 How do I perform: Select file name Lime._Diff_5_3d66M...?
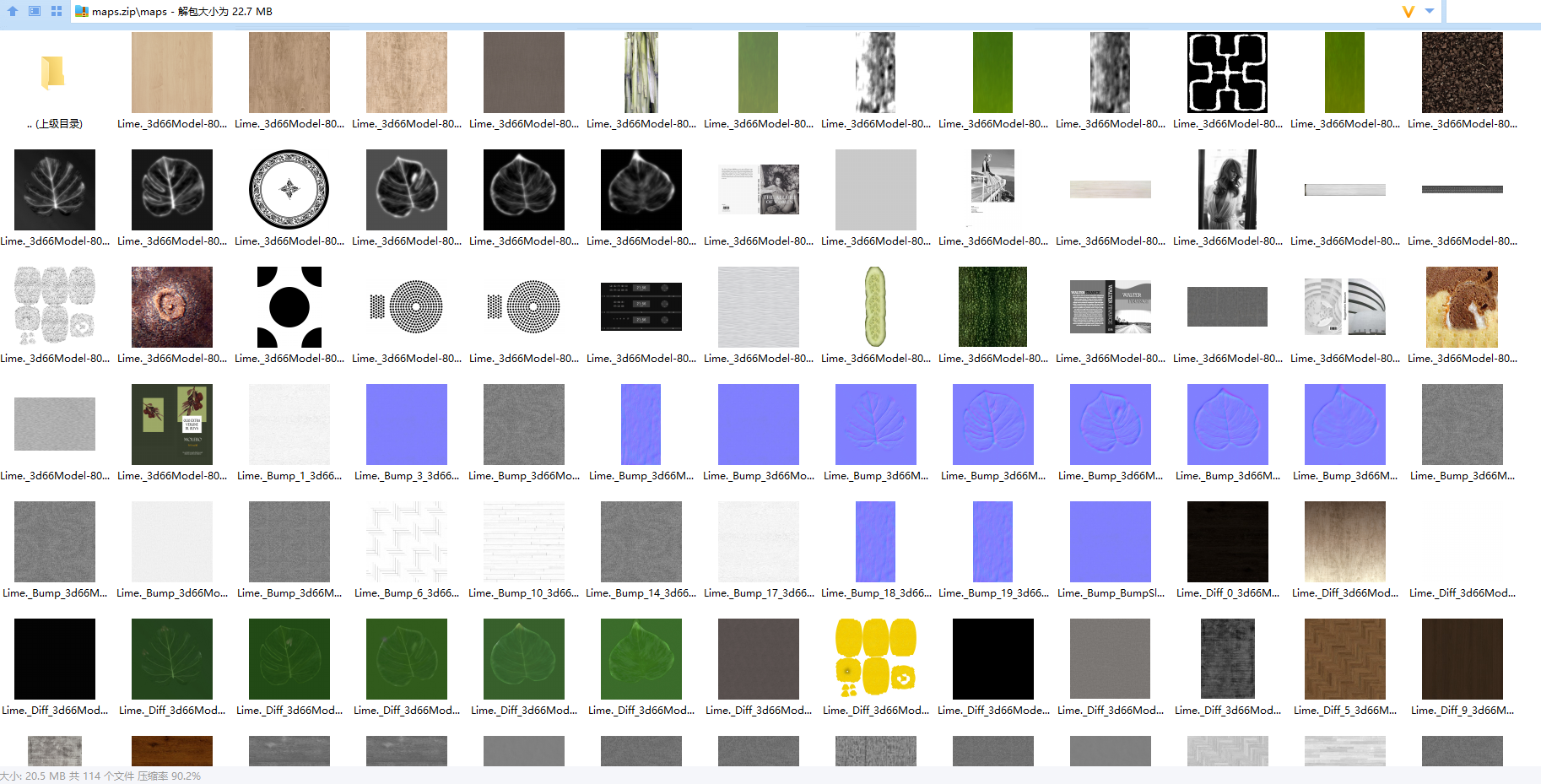coord(1345,711)
